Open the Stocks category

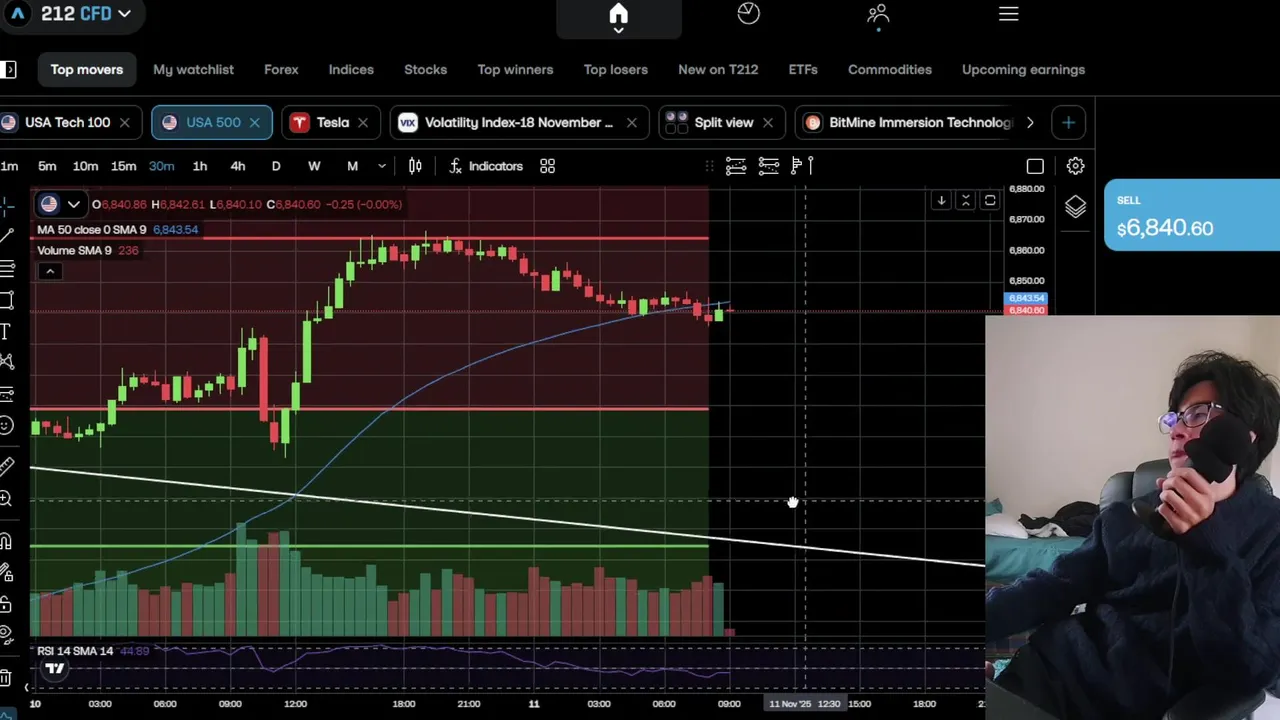pyautogui.click(x=425, y=70)
